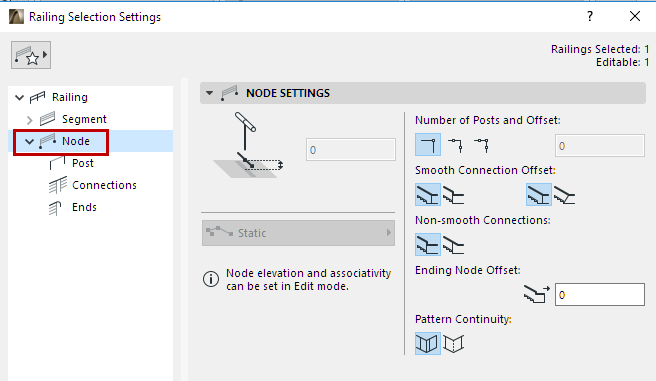Select second Pattern Continuity option
The image size is (656, 381).
point(454,344)
